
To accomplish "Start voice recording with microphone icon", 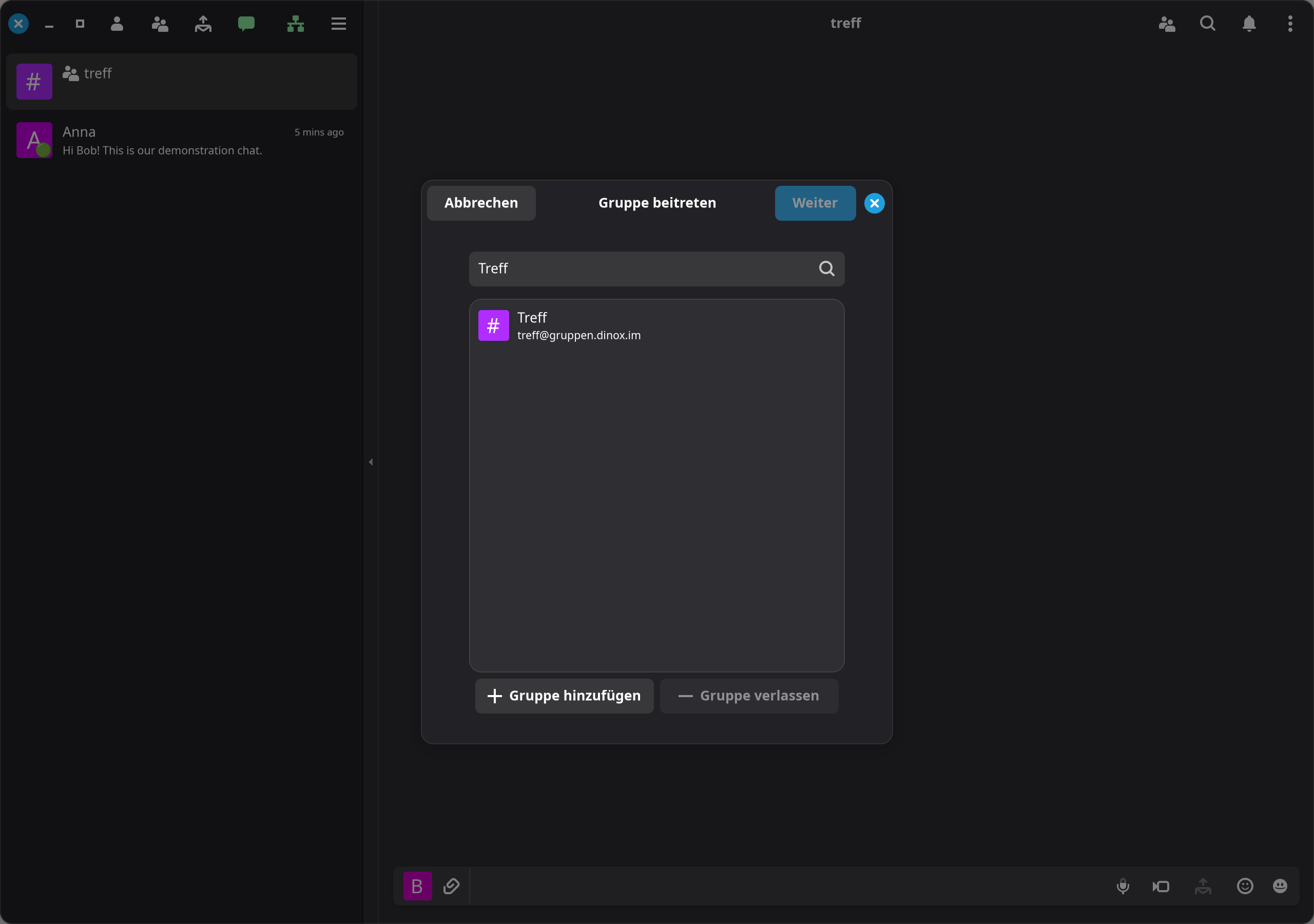I will point(1123,886).
